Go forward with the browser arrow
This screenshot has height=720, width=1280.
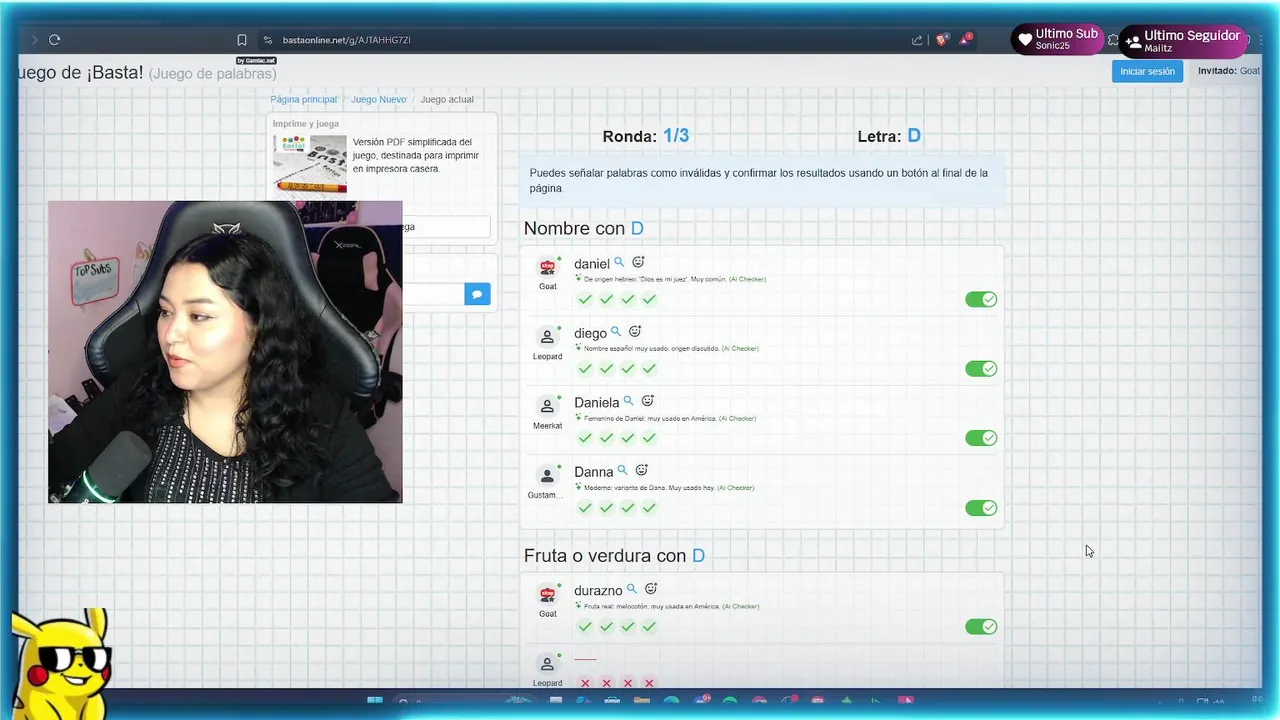pyautogui.click(x=34, y=40)
